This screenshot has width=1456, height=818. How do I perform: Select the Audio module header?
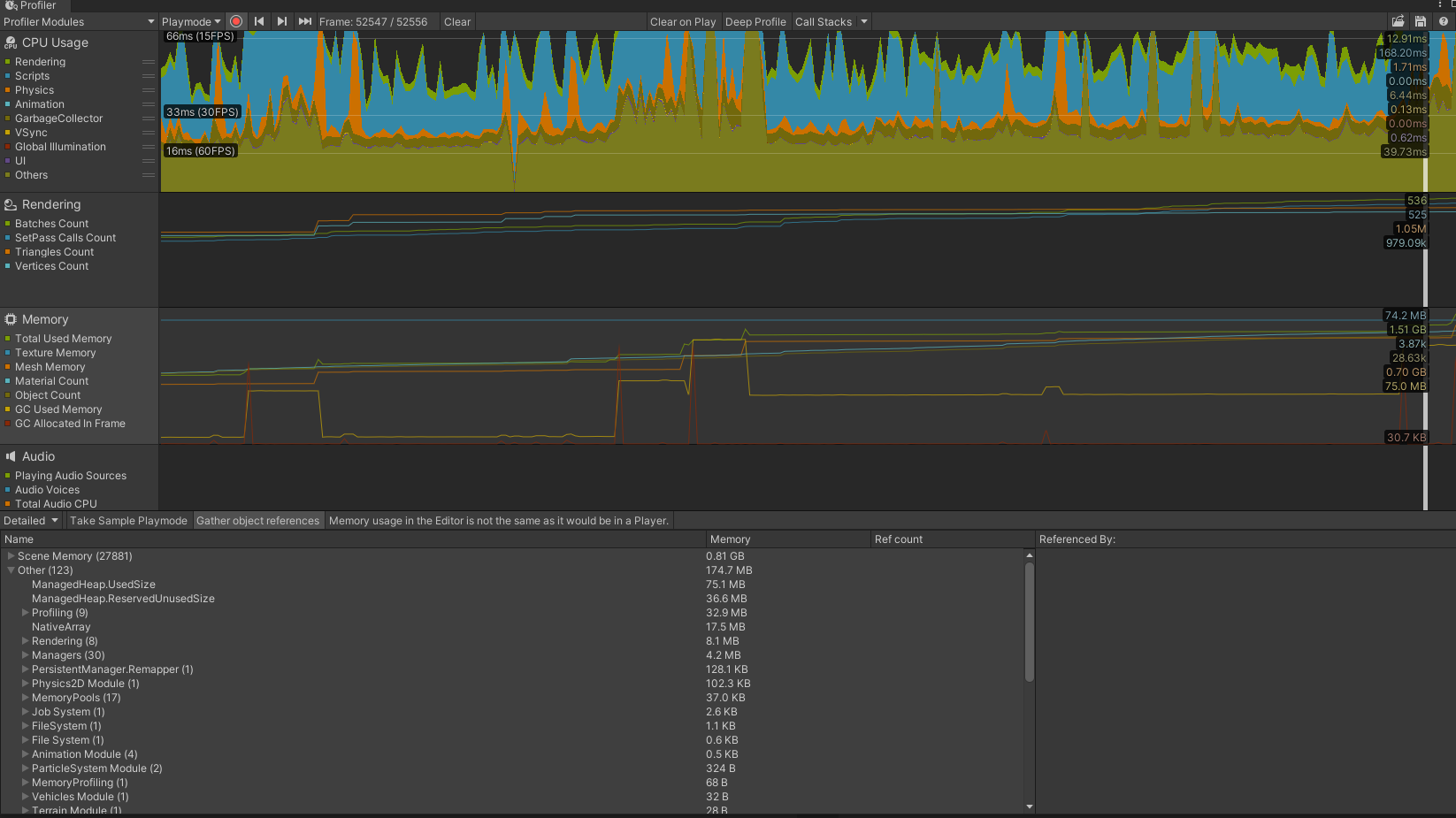tap(37, 456)
